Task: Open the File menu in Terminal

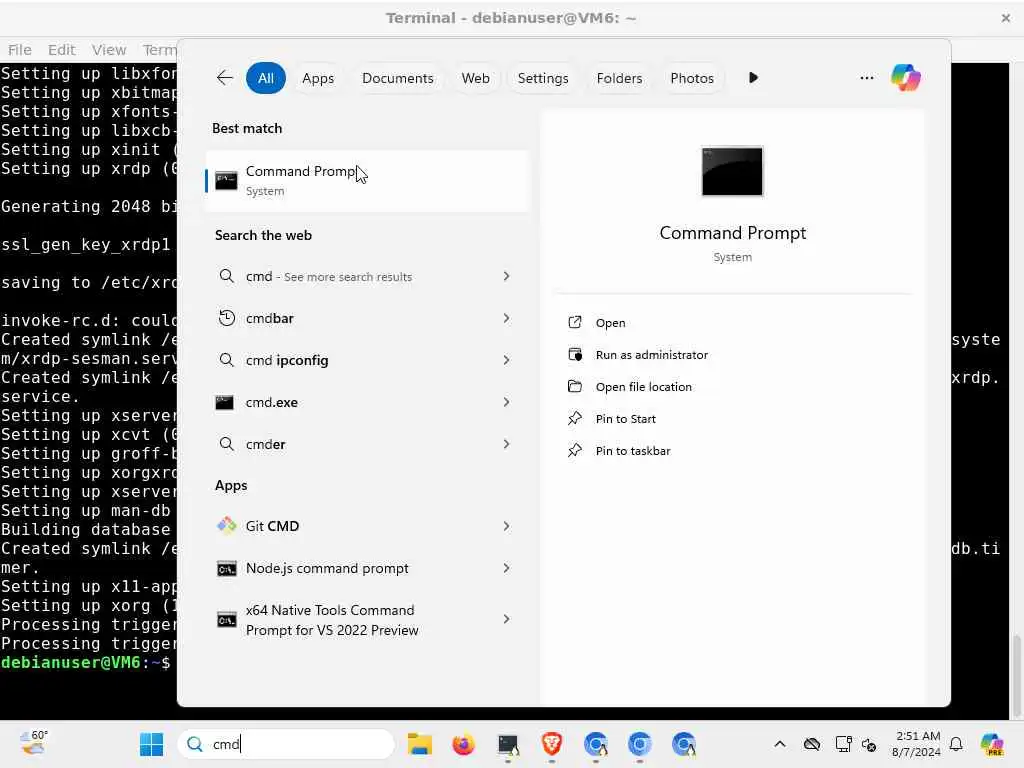Action: [x=20, y=50]
